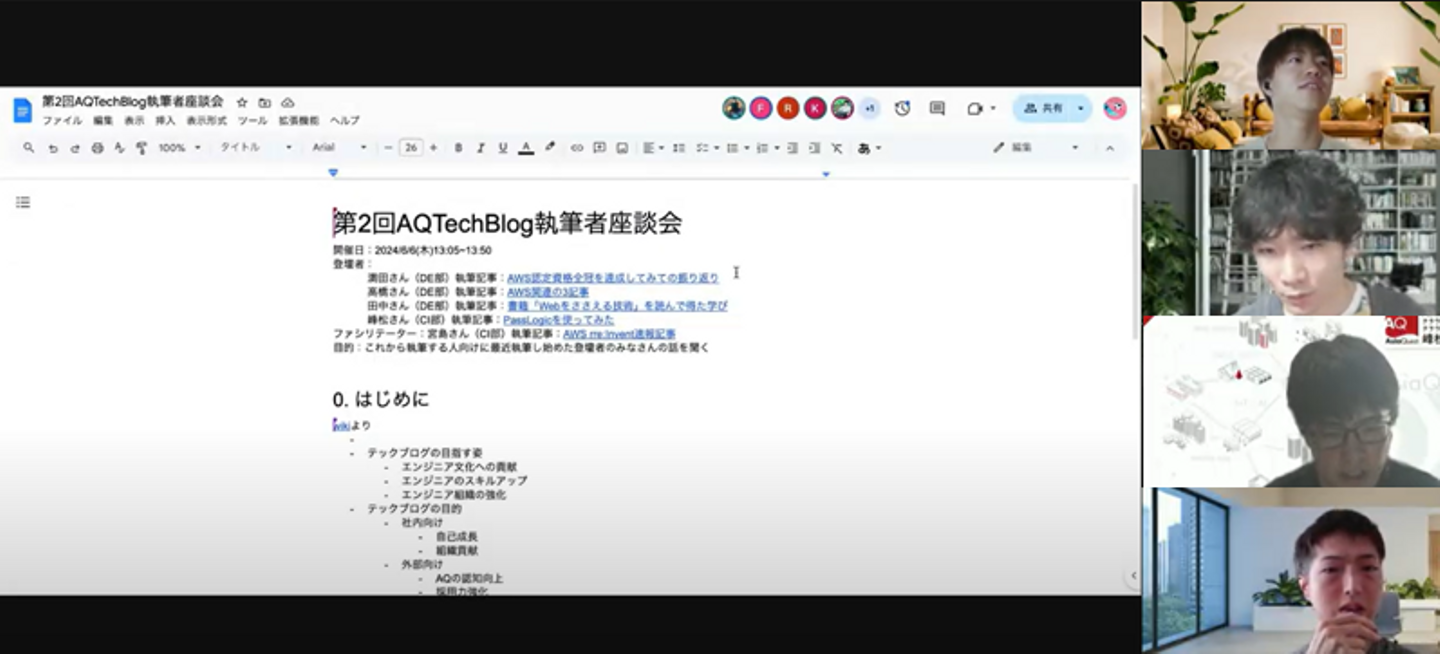This screenshot has height=654, width=1440.
Task: Open the AWS関連の3記事 link
Action: [x=548, y=292]
